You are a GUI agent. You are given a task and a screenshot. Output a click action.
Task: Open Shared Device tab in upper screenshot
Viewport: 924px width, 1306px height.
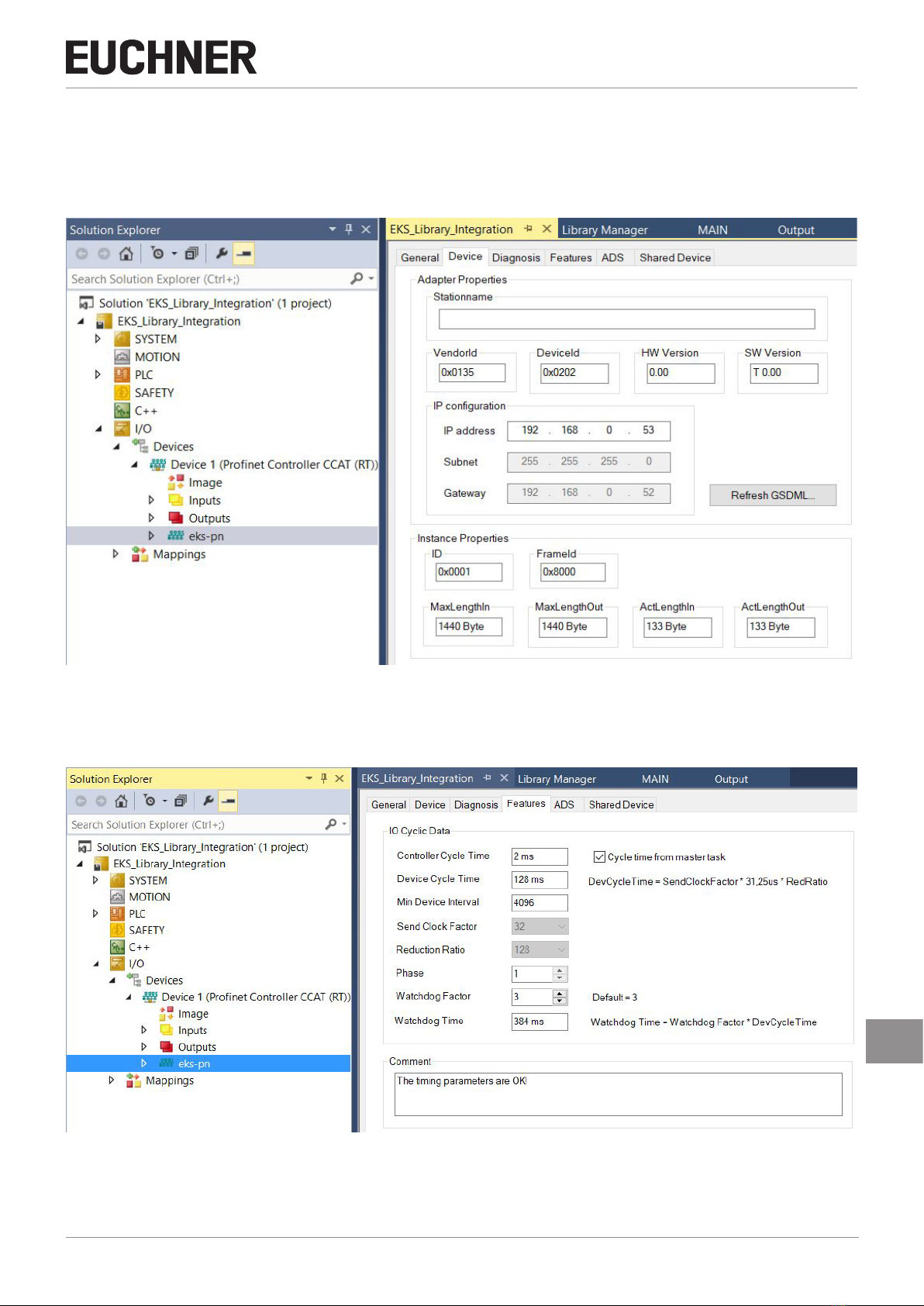pos(675,257)
